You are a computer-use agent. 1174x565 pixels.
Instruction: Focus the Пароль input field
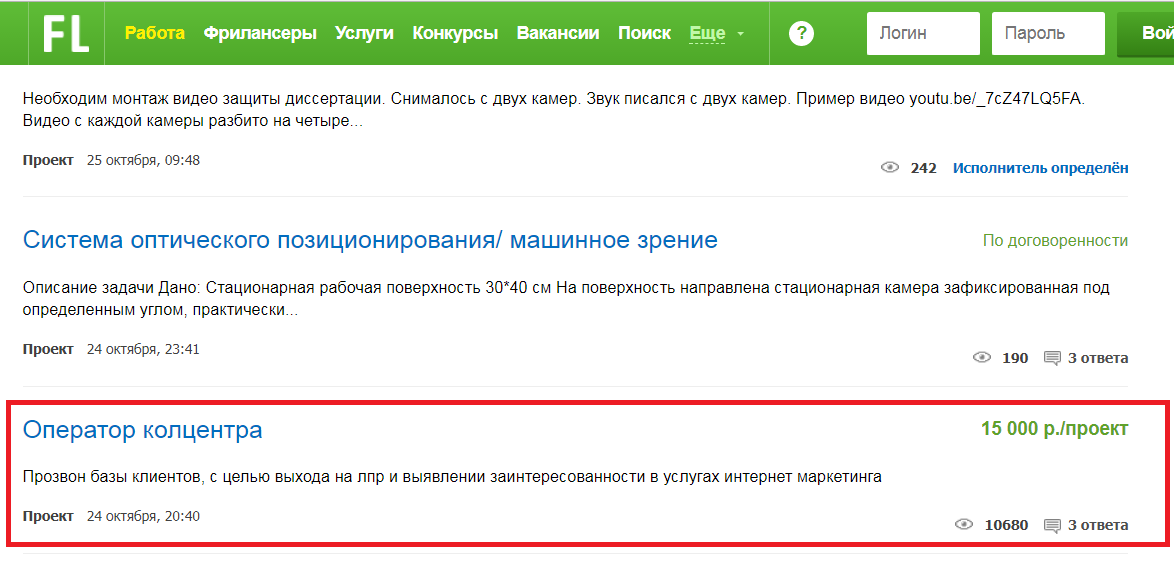[x=1048, y=34]
